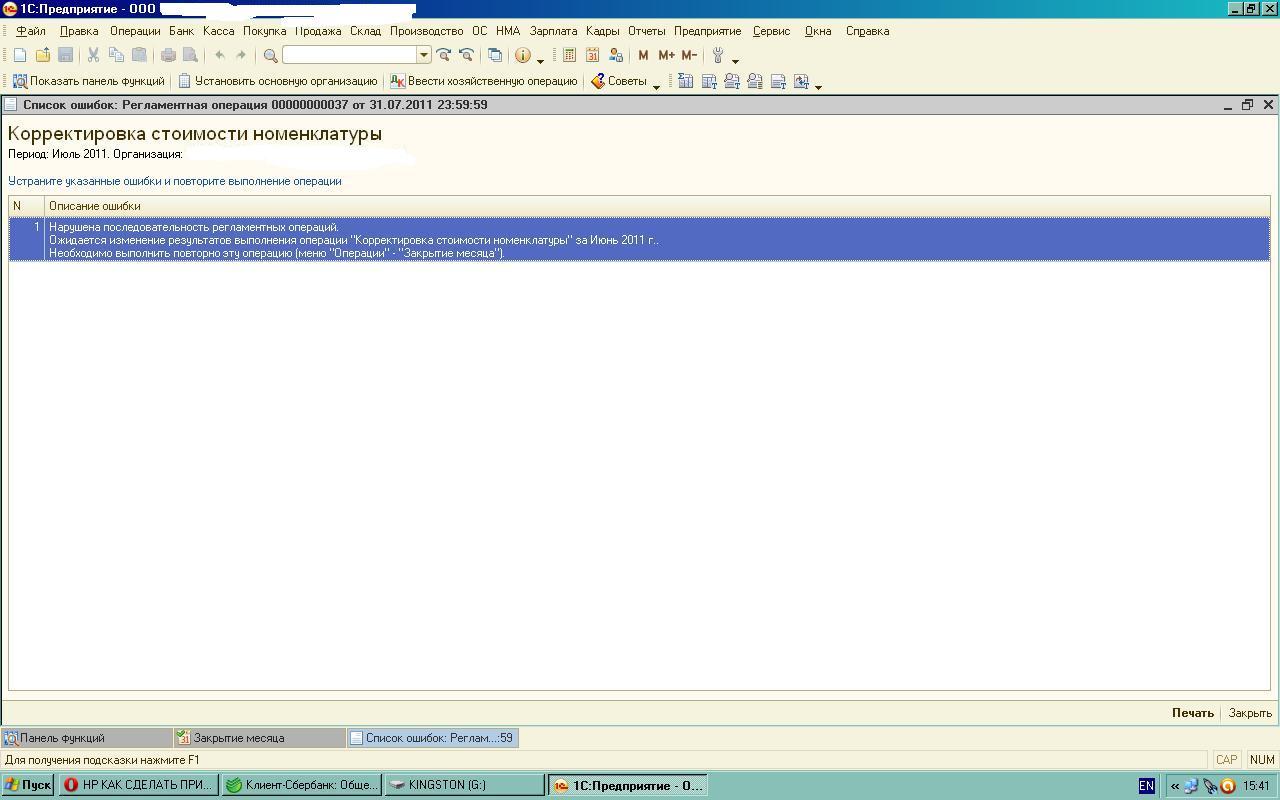The image size is (1280, 800).
Task: Click Показать панель функций button
Action: point(88,81)
